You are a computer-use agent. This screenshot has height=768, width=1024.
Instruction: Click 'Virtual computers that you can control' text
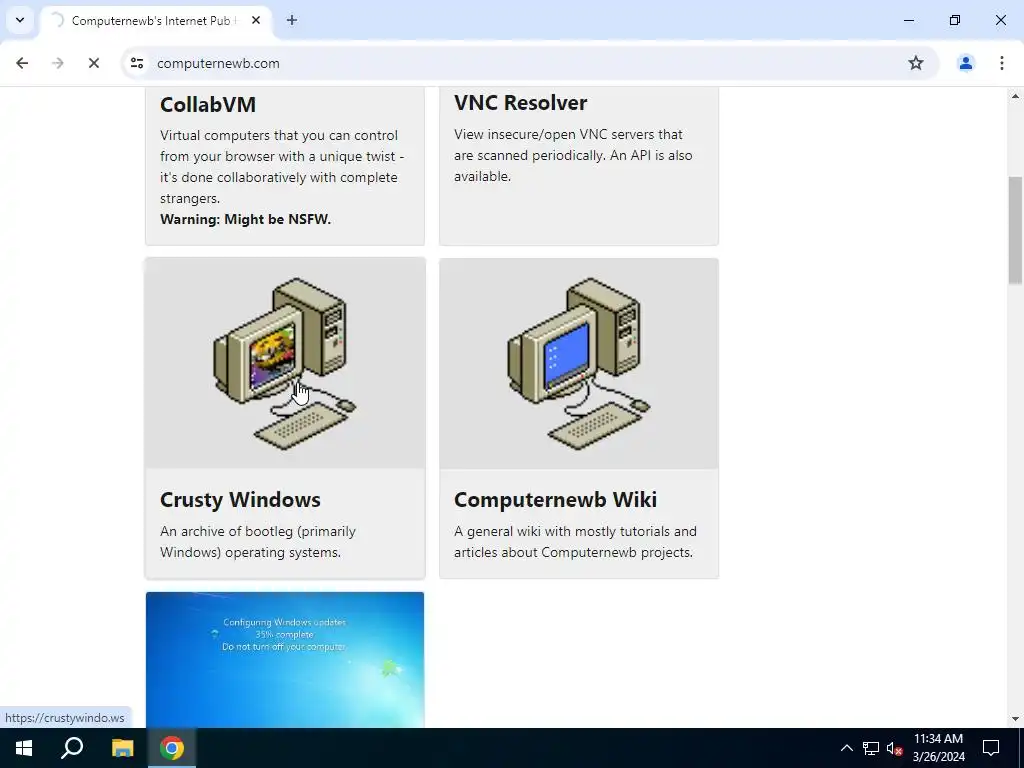[x=282, y=167]
